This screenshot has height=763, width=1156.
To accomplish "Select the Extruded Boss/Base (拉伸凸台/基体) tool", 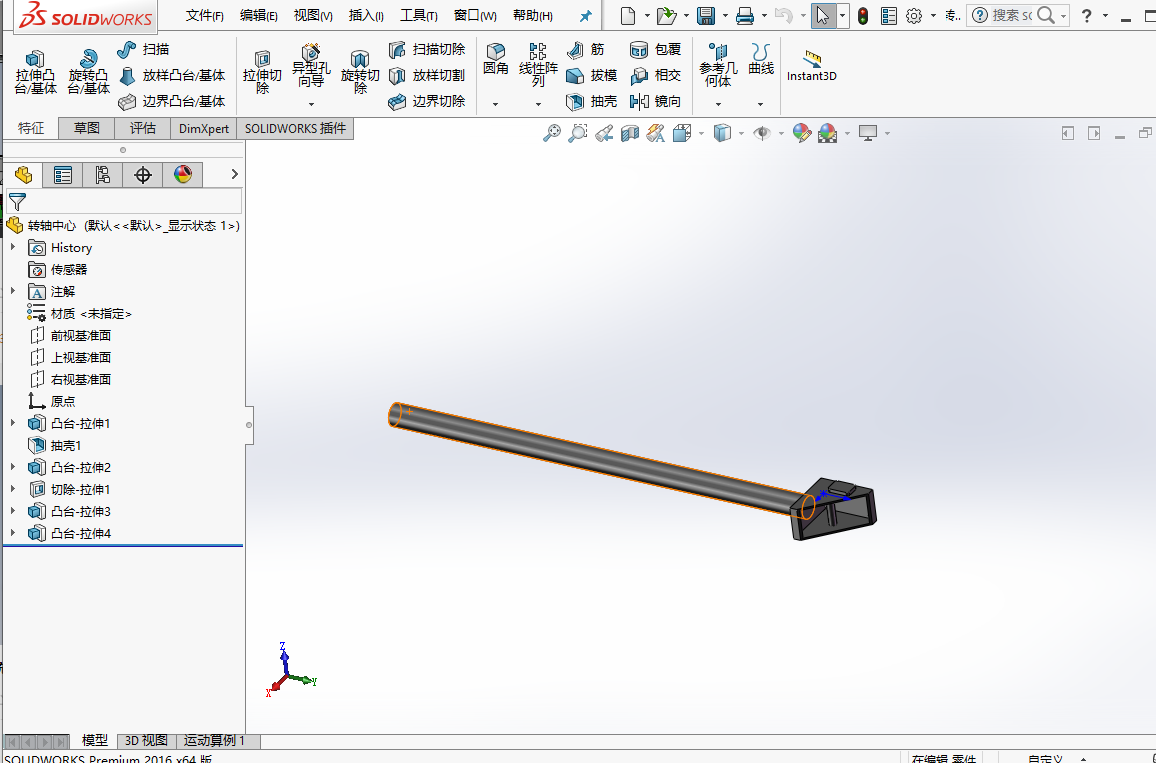I will point(35,72).
